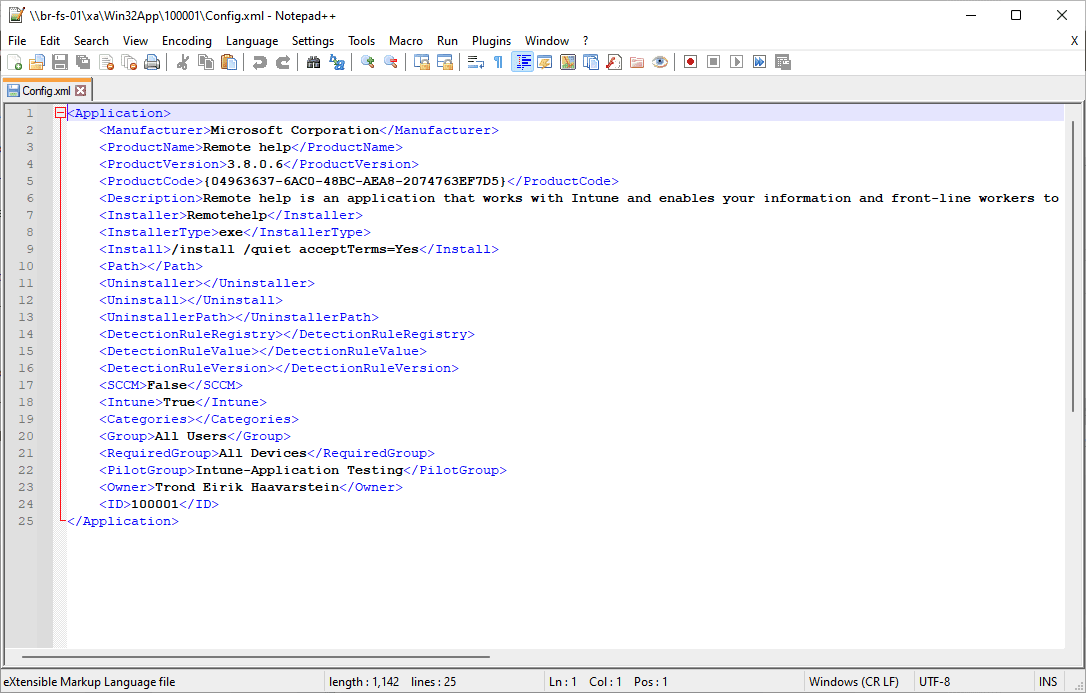Create a new file in Notepad++

15,61
